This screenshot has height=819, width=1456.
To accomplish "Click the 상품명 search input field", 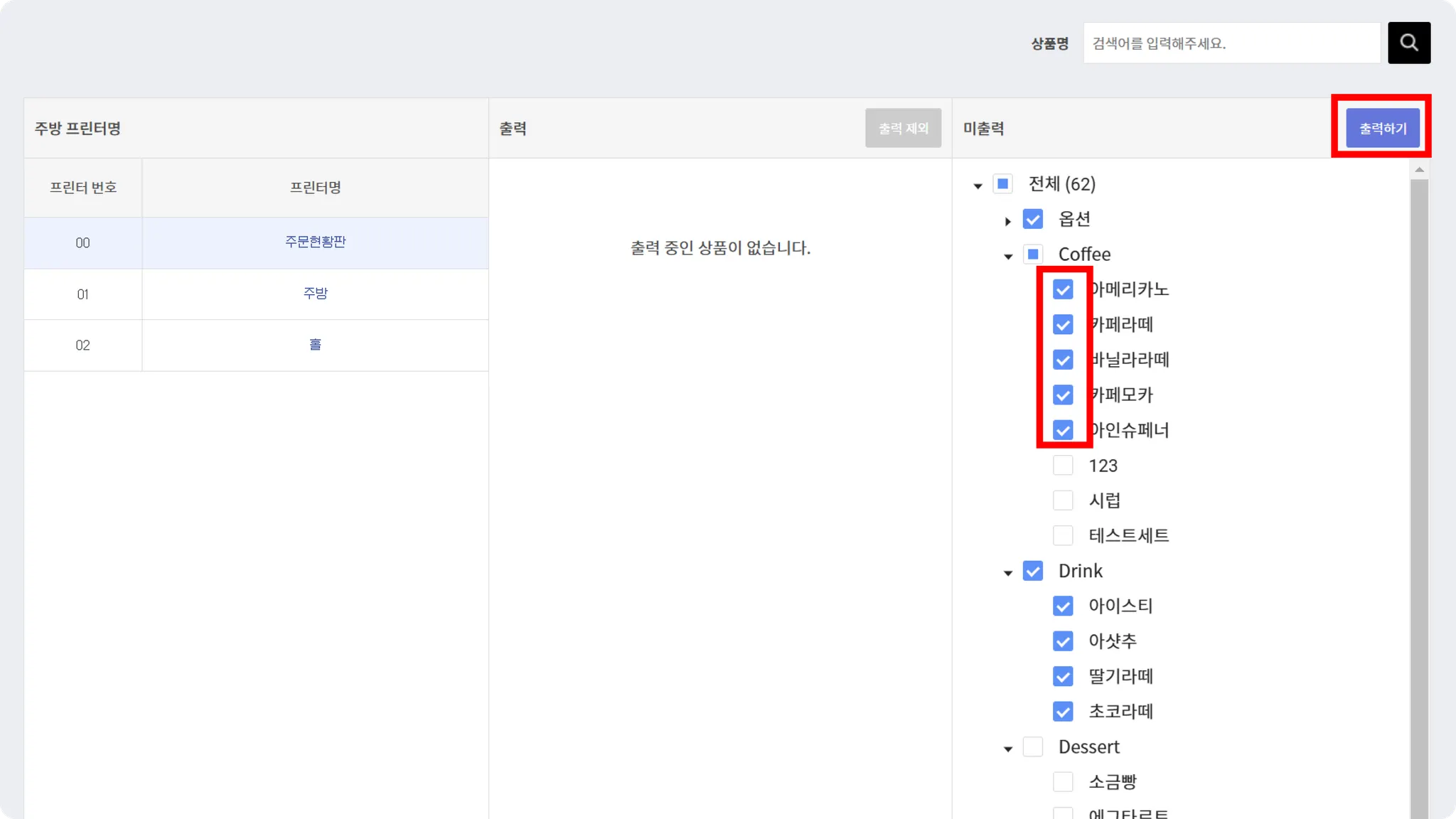I will [x=1231, y=43].
